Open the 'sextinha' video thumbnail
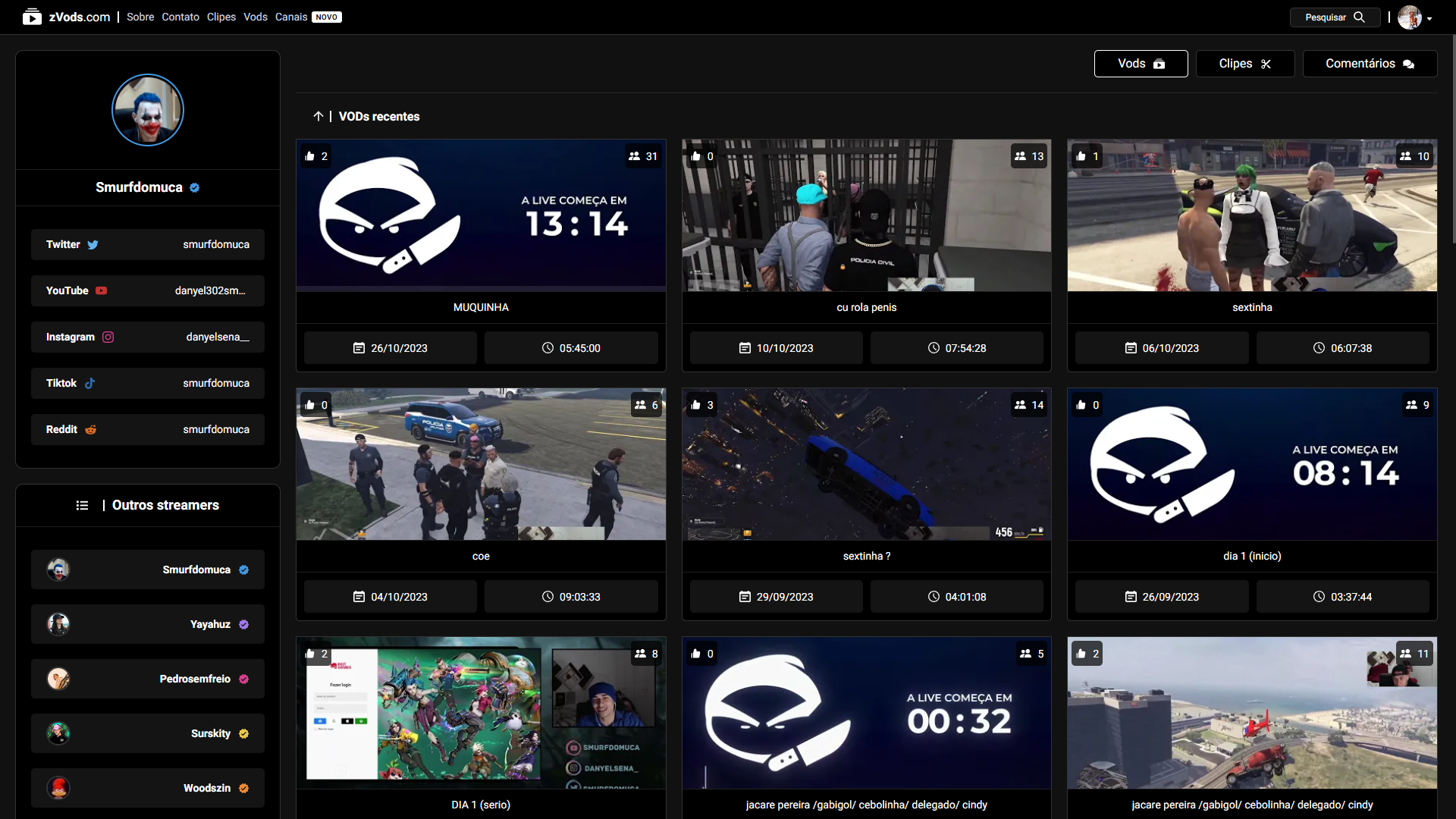Viewport: 1456px width, 819px height. [1251, 216]
